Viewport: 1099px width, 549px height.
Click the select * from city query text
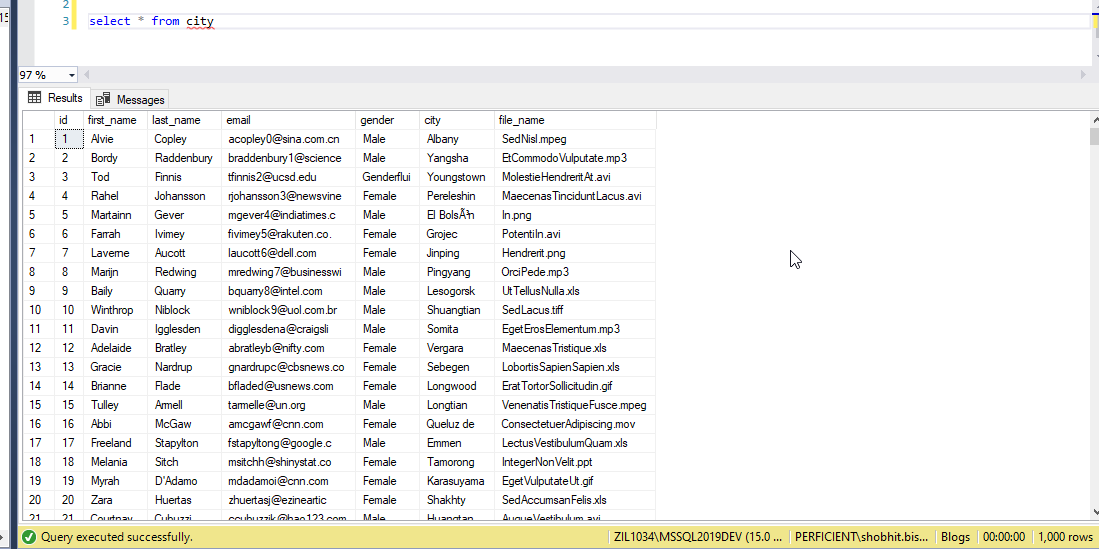point(151,21)
